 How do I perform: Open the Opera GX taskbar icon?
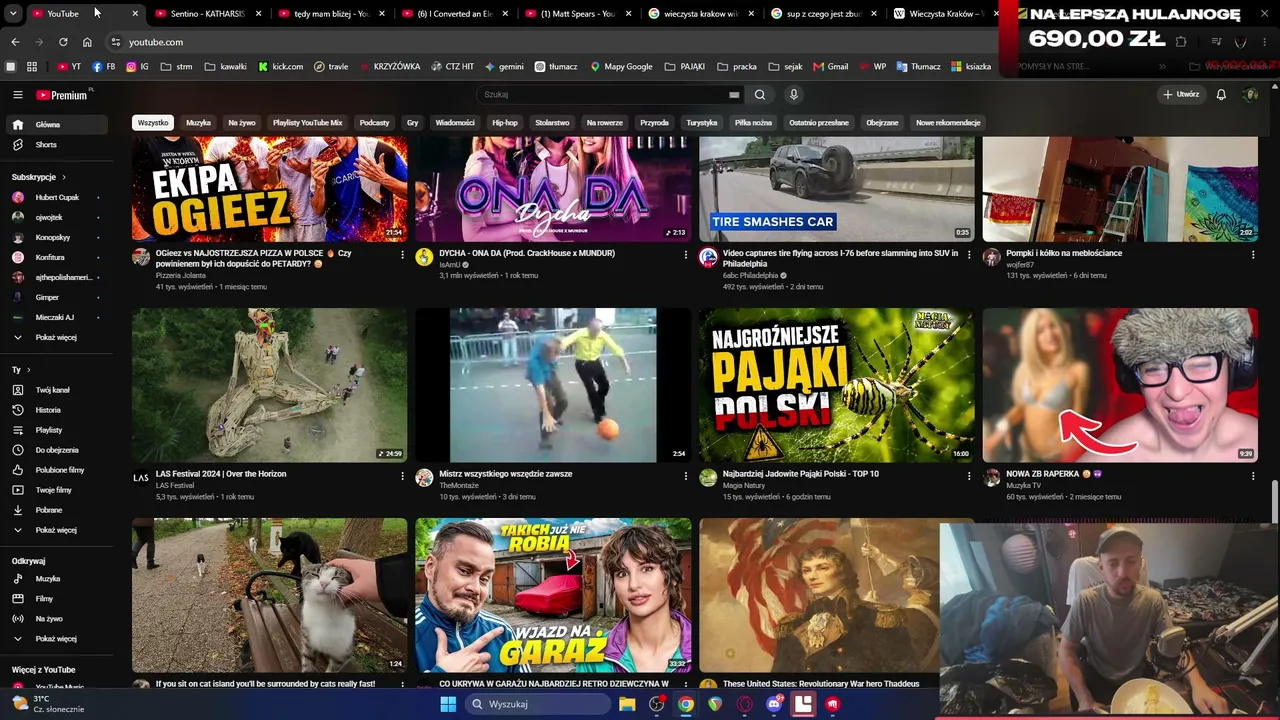point(744,704)
